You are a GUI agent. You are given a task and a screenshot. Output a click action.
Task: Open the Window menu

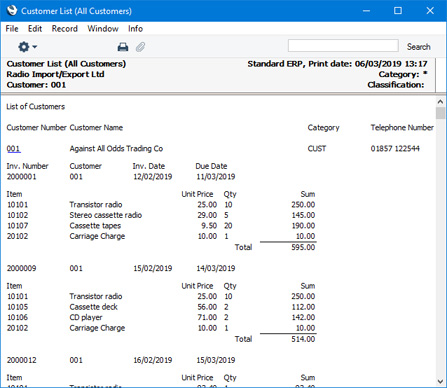pos(103,29)
